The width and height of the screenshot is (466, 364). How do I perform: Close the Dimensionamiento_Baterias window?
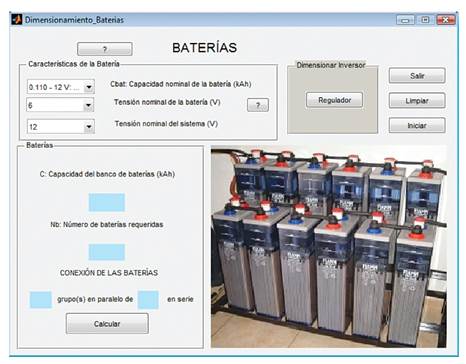(x=446, y=20)
